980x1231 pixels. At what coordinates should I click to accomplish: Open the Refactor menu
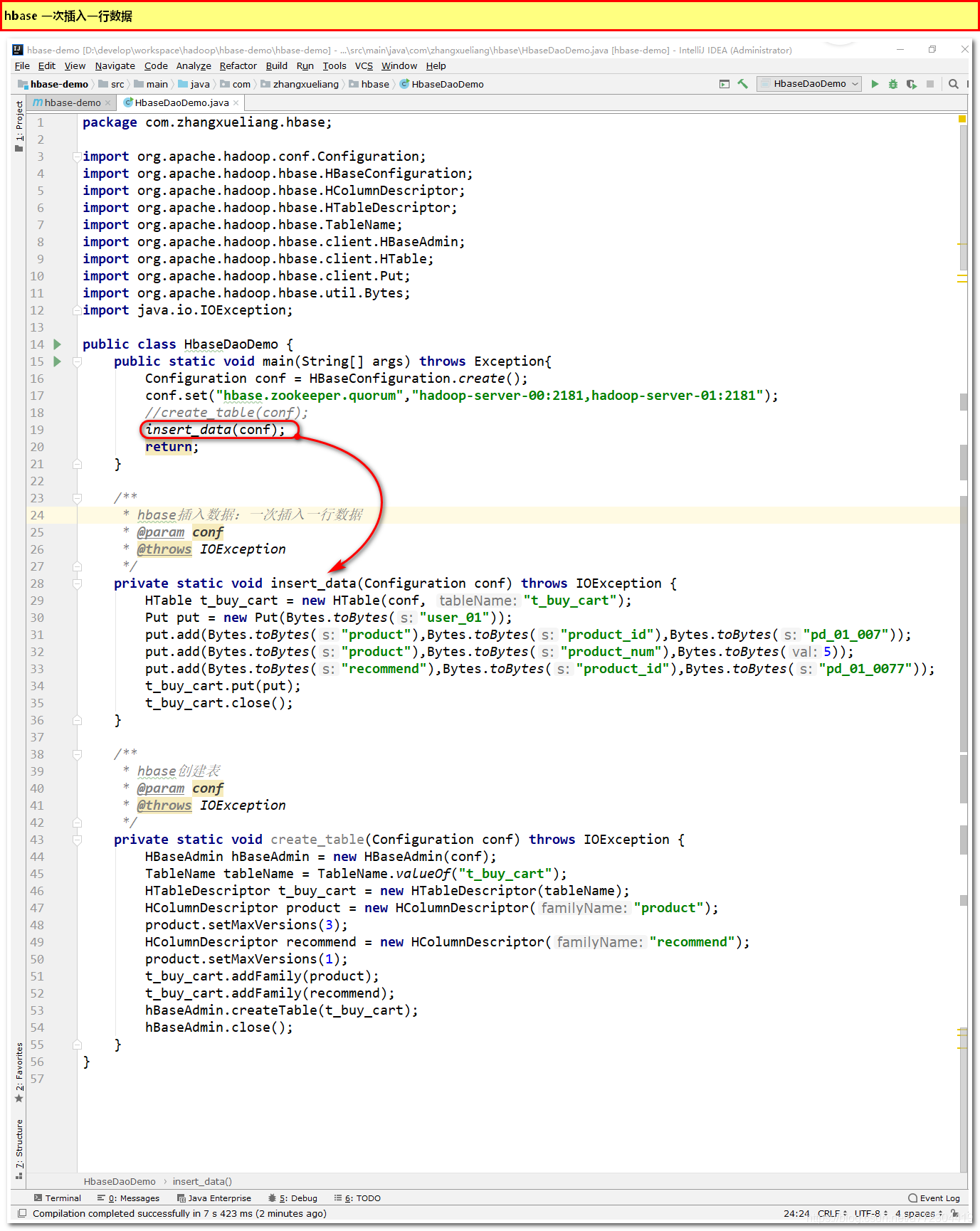(238, 65)
